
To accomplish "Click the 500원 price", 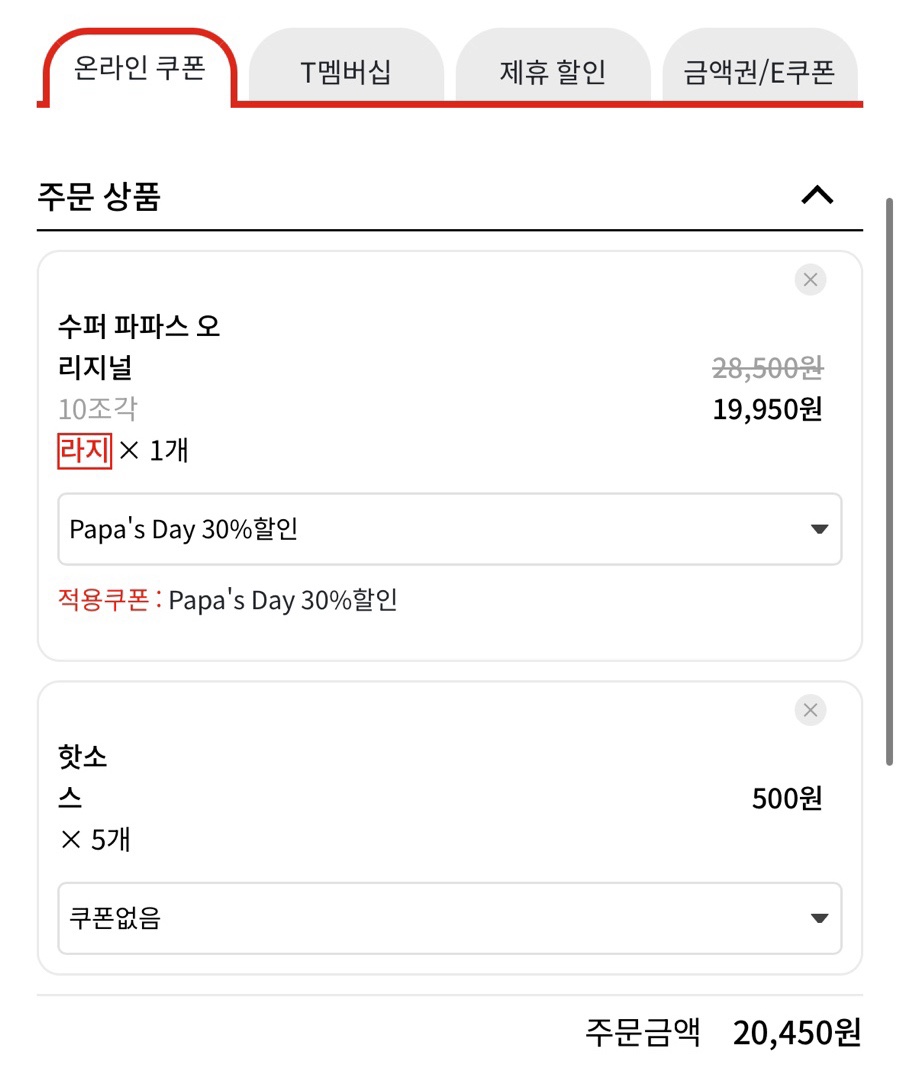I will [x=787, y=798].
